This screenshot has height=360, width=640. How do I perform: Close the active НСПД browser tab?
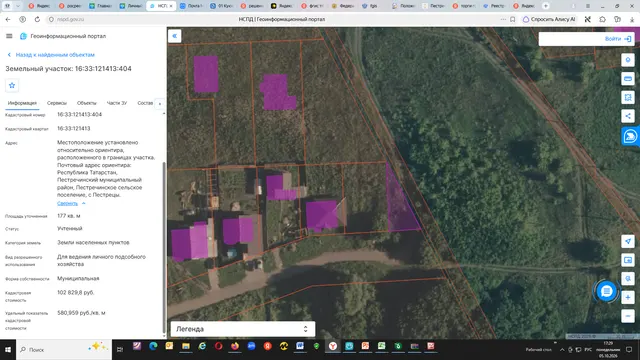click(x=171, y=6)
